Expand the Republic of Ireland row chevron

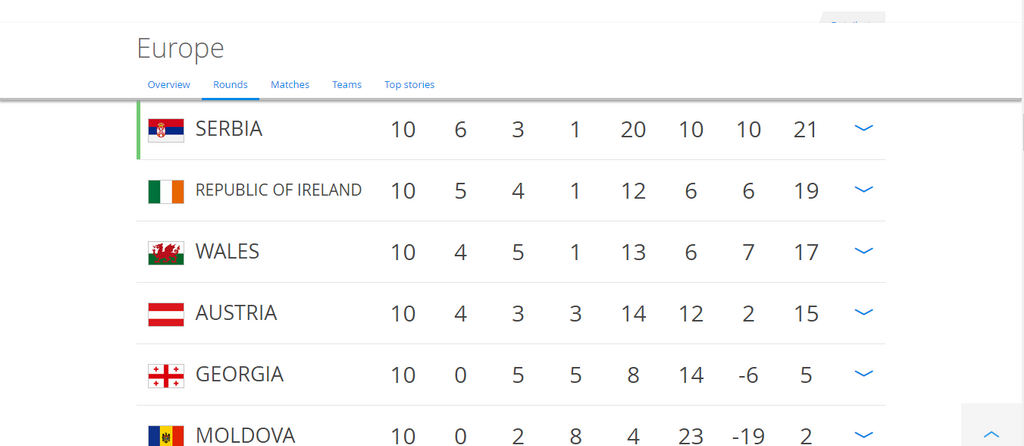tap(863, 189)
